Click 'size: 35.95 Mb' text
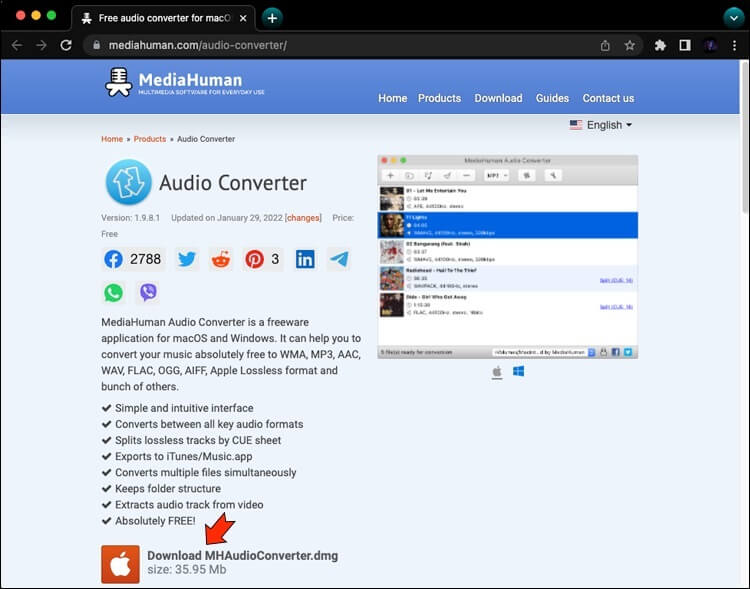The height and width of the screenshot is (589, 750). (187, 569)
